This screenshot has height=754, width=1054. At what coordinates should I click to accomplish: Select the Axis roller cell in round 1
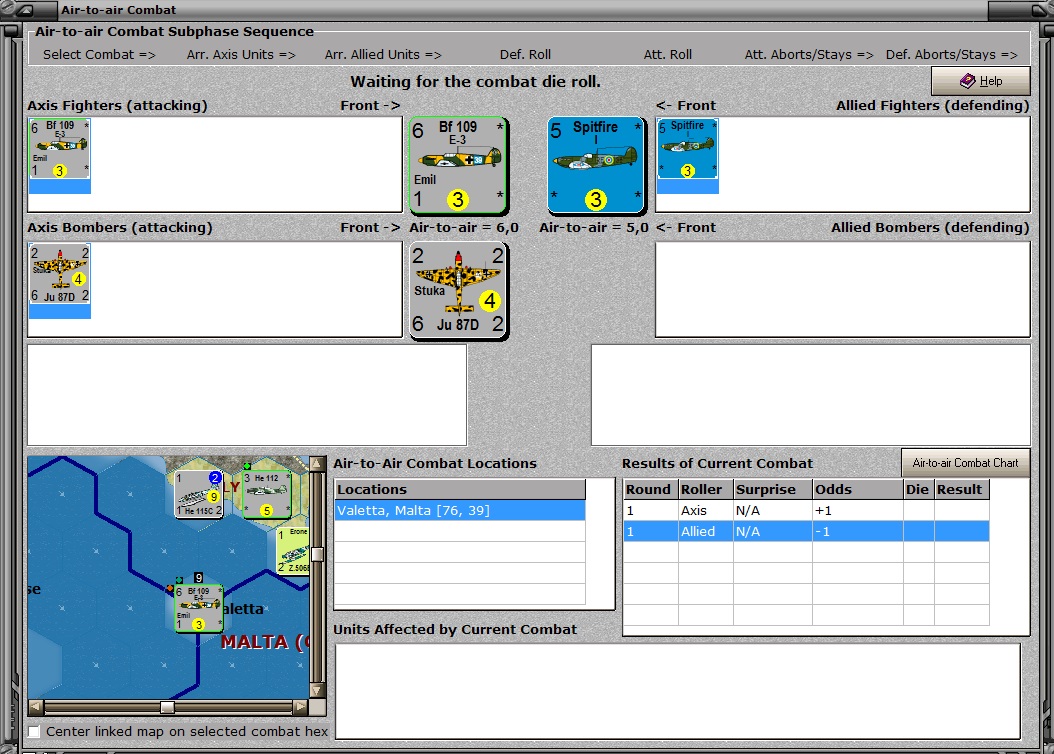point(705,511)
